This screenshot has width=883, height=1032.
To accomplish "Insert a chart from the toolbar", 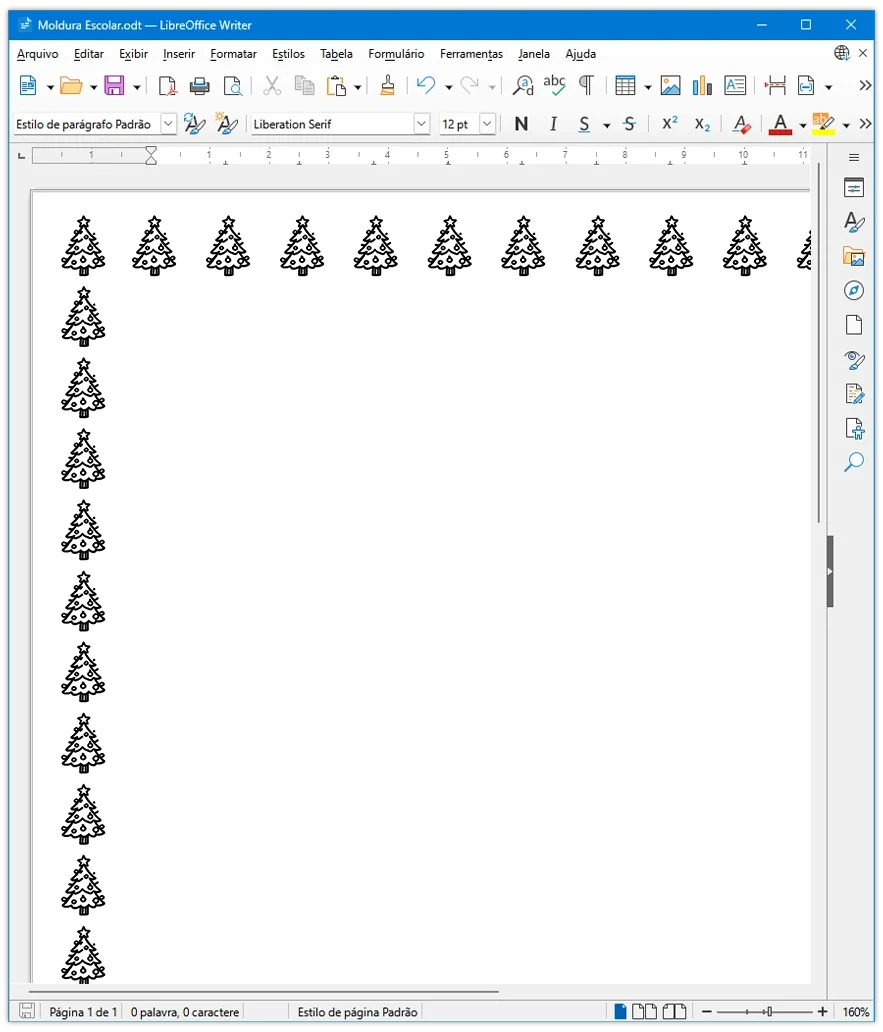I will click(x=702, y=86).
